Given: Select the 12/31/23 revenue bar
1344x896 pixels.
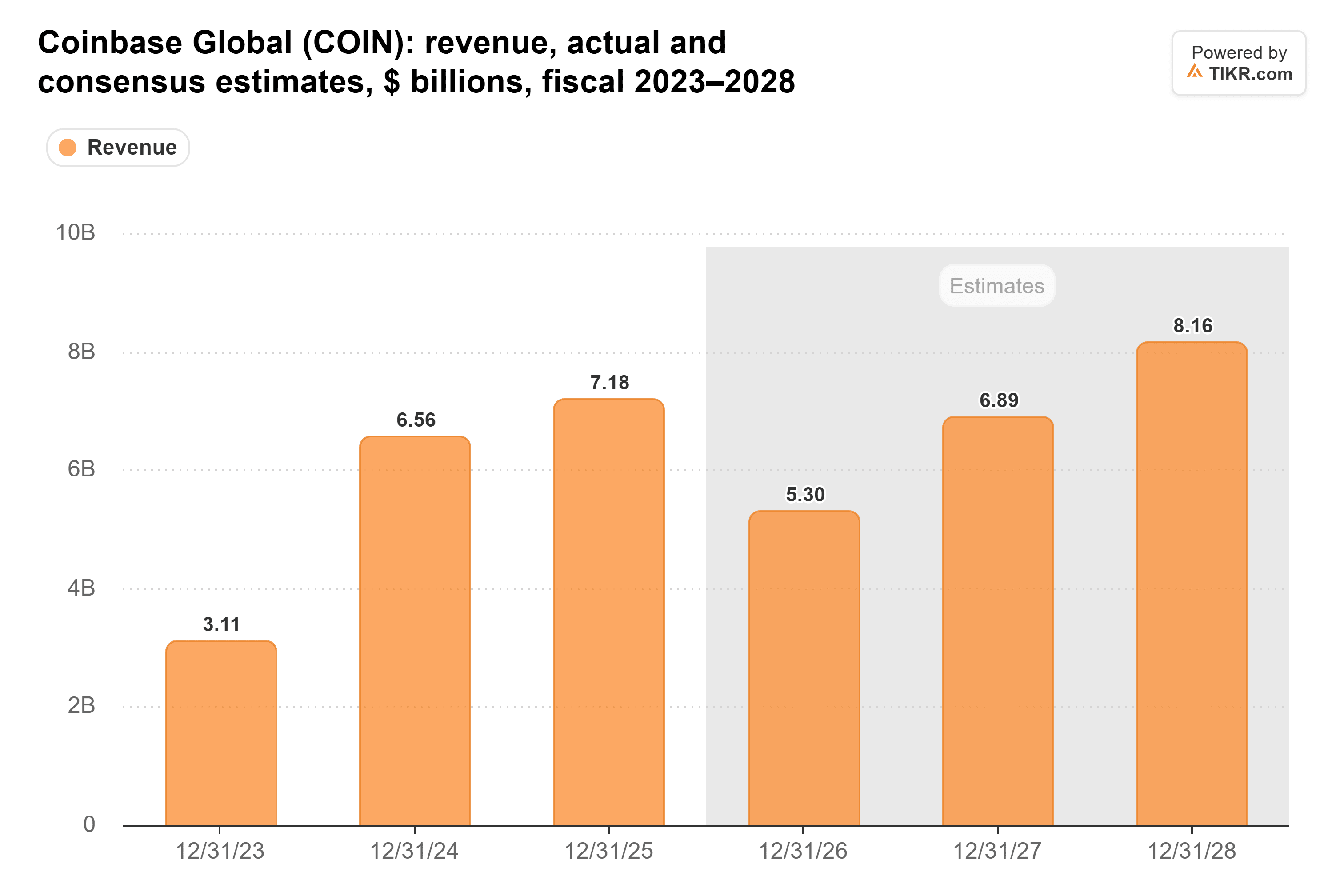Looking at the screenshot, I should pyautogui.click(x=221, y=733).
